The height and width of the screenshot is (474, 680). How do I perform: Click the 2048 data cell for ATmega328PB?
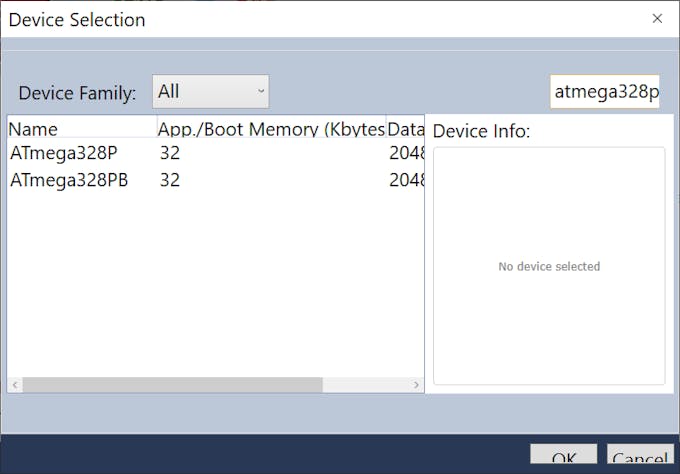[406, 181]
